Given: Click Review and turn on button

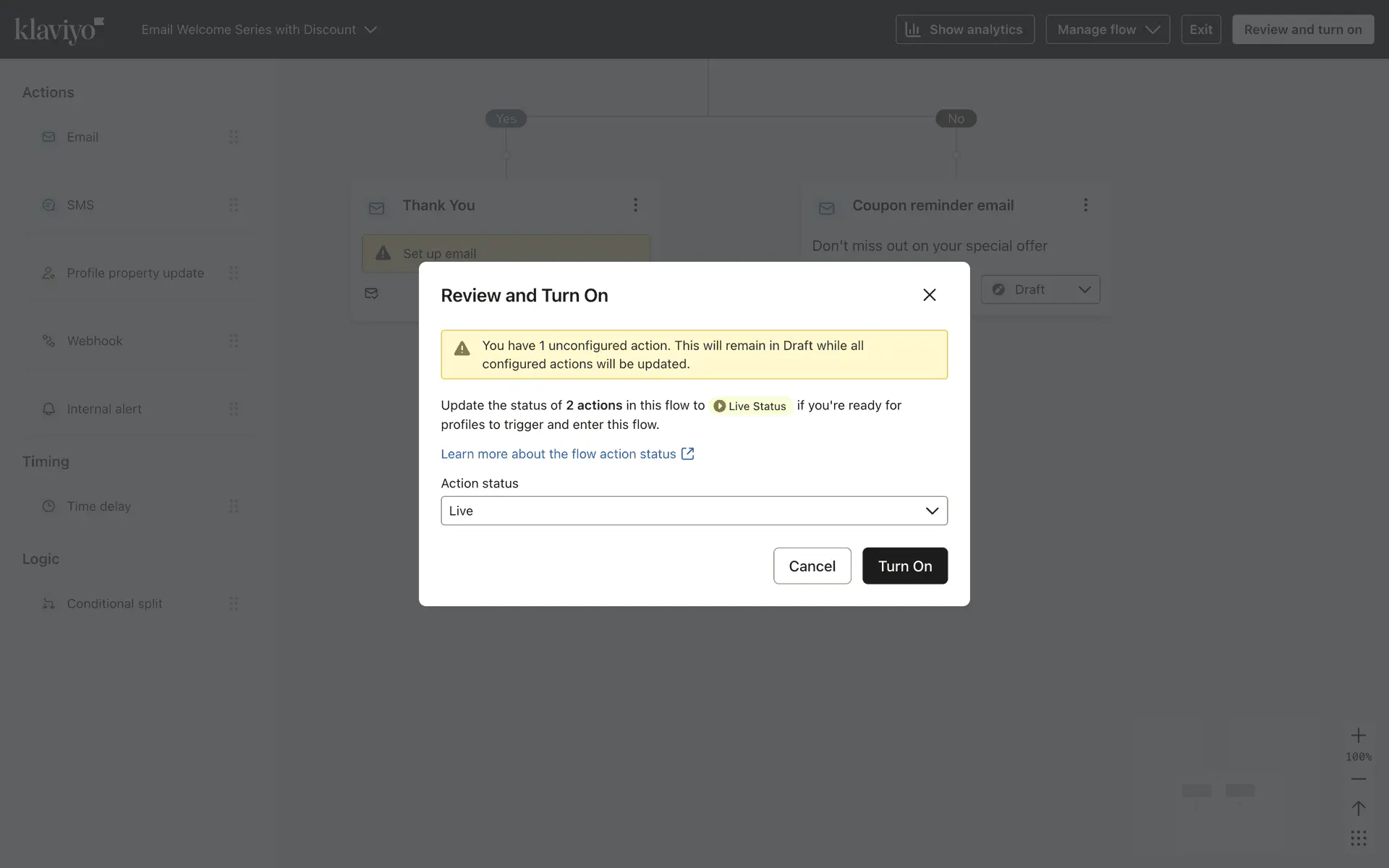Looking at the screenshot, I should point(1302,30).
